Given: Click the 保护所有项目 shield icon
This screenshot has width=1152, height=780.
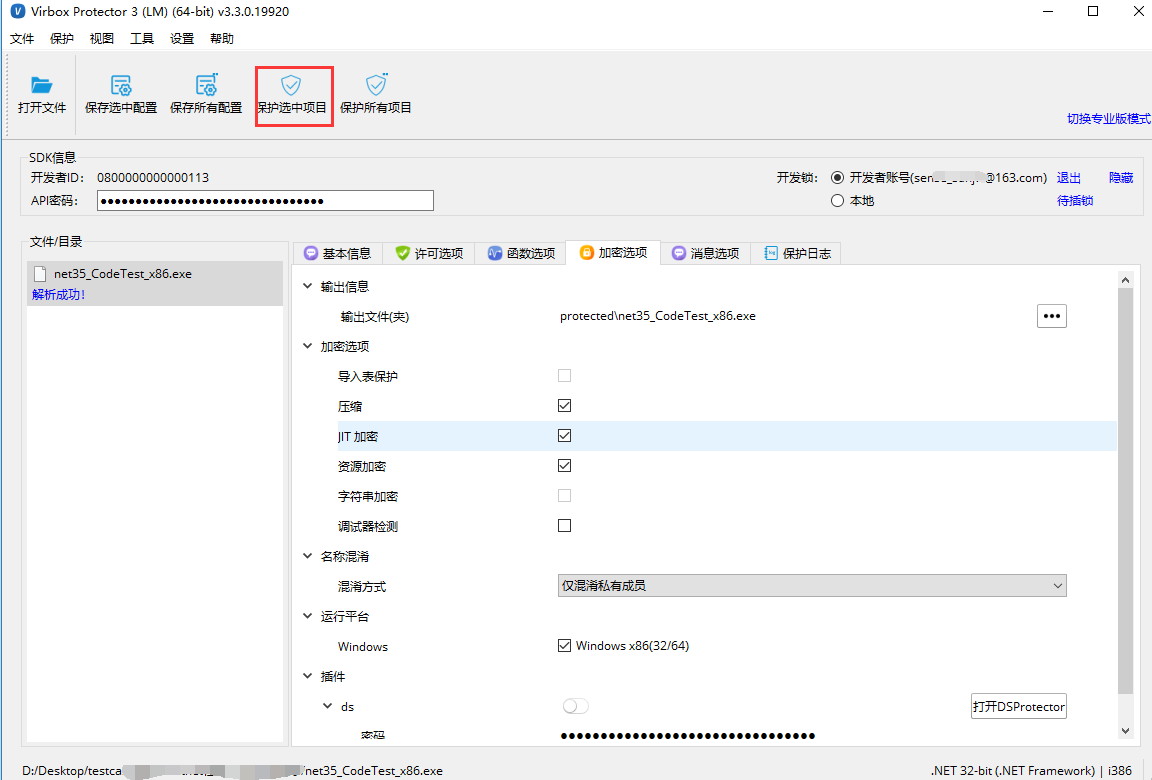Looking at the screenshot, I should tap(376, 85).
